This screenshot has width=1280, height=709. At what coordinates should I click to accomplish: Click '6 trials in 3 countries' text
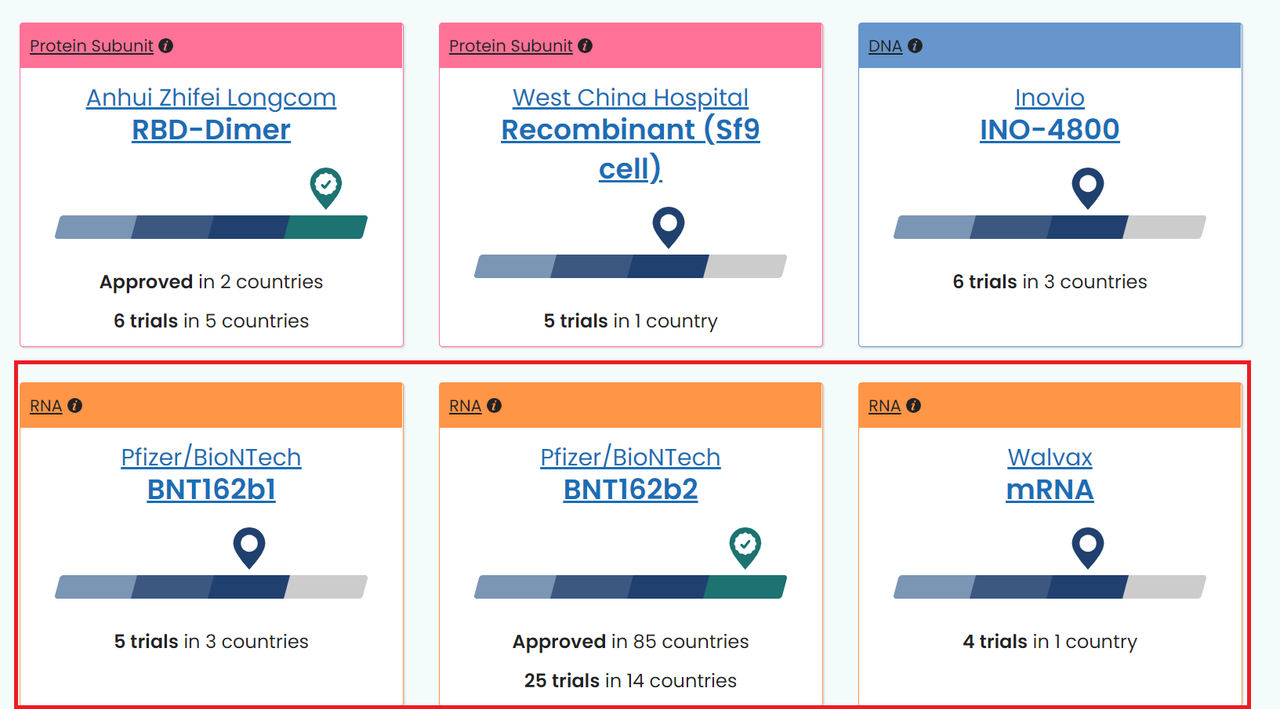(1050, 282)
